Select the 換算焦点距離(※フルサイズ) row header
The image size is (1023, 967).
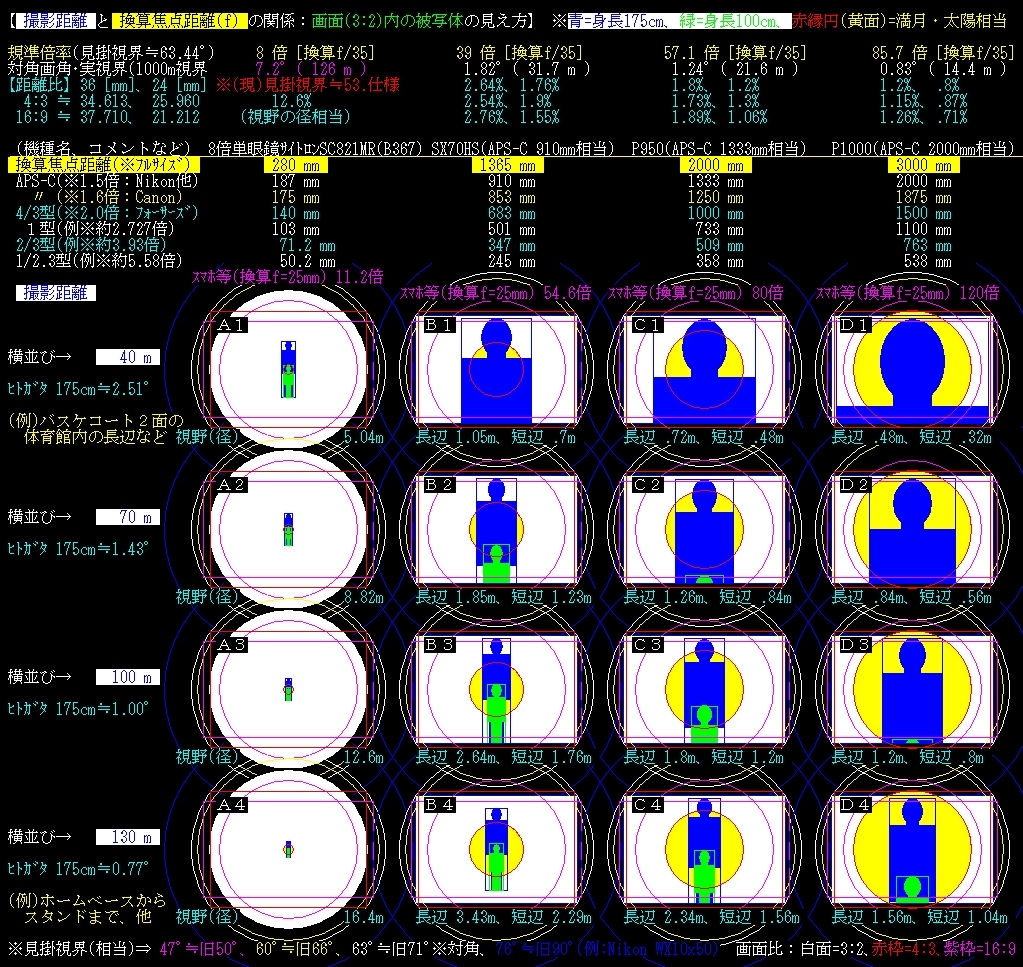click(x=103, y=164)
